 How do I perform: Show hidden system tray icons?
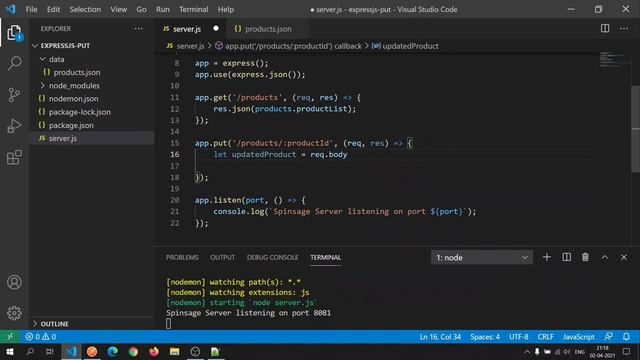527,352
